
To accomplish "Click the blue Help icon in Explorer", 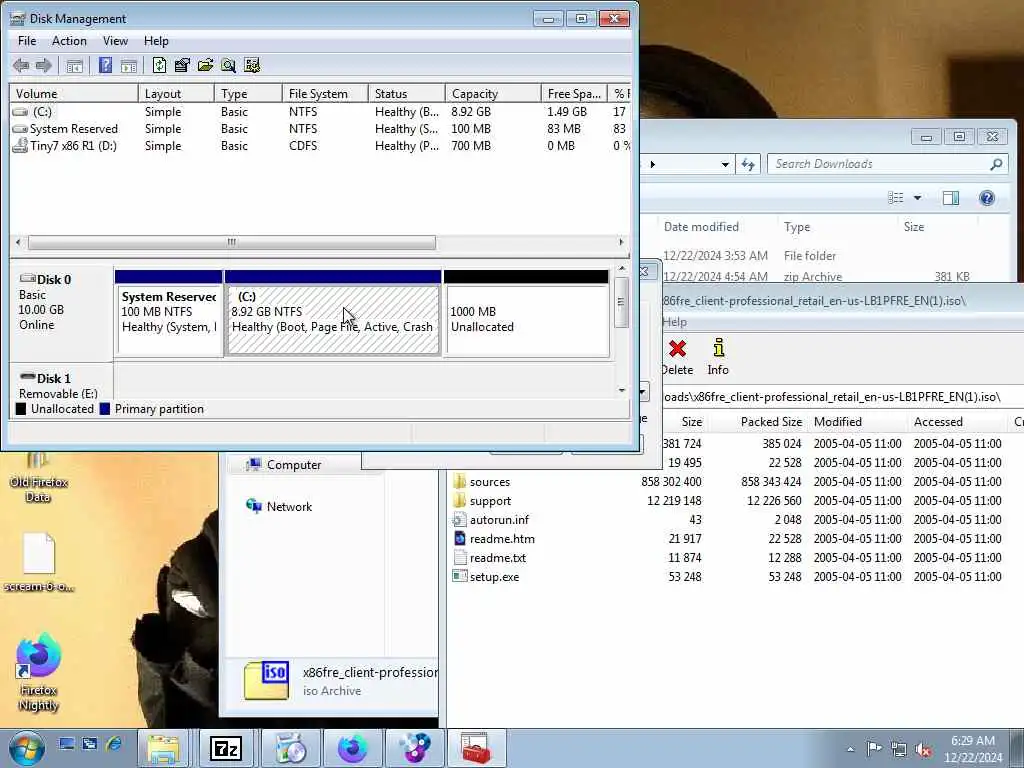I will click(987, 198).
